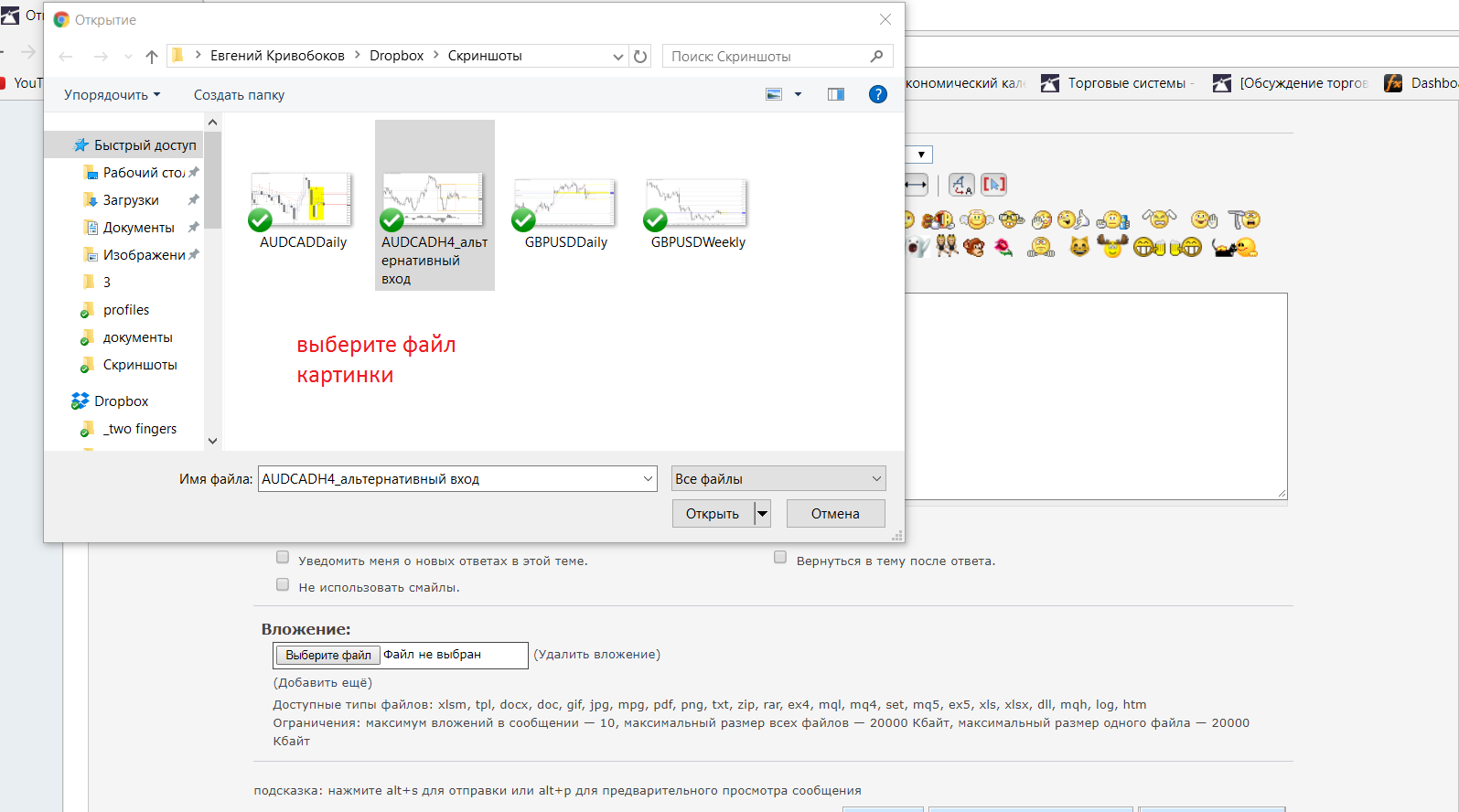Viewport: 1459px width, 812px height.
Task: Click the font style switch editor icon
Action: click(x=961, y=185)
